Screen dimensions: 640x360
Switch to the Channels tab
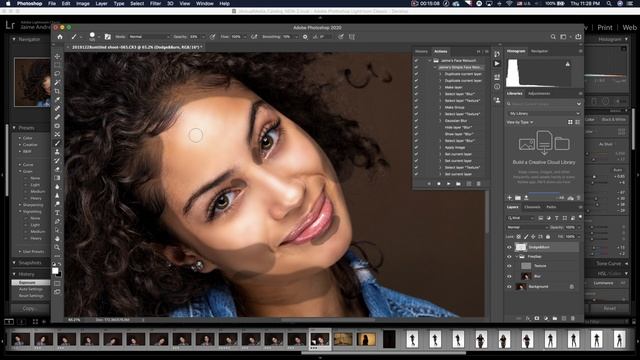tap(532, 207)
